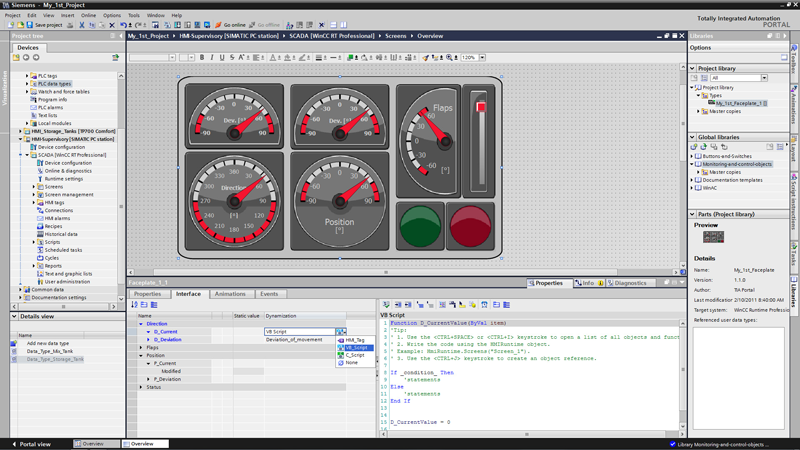Click the Underline formatting icon
800x450 pixels.
point(222,58)
